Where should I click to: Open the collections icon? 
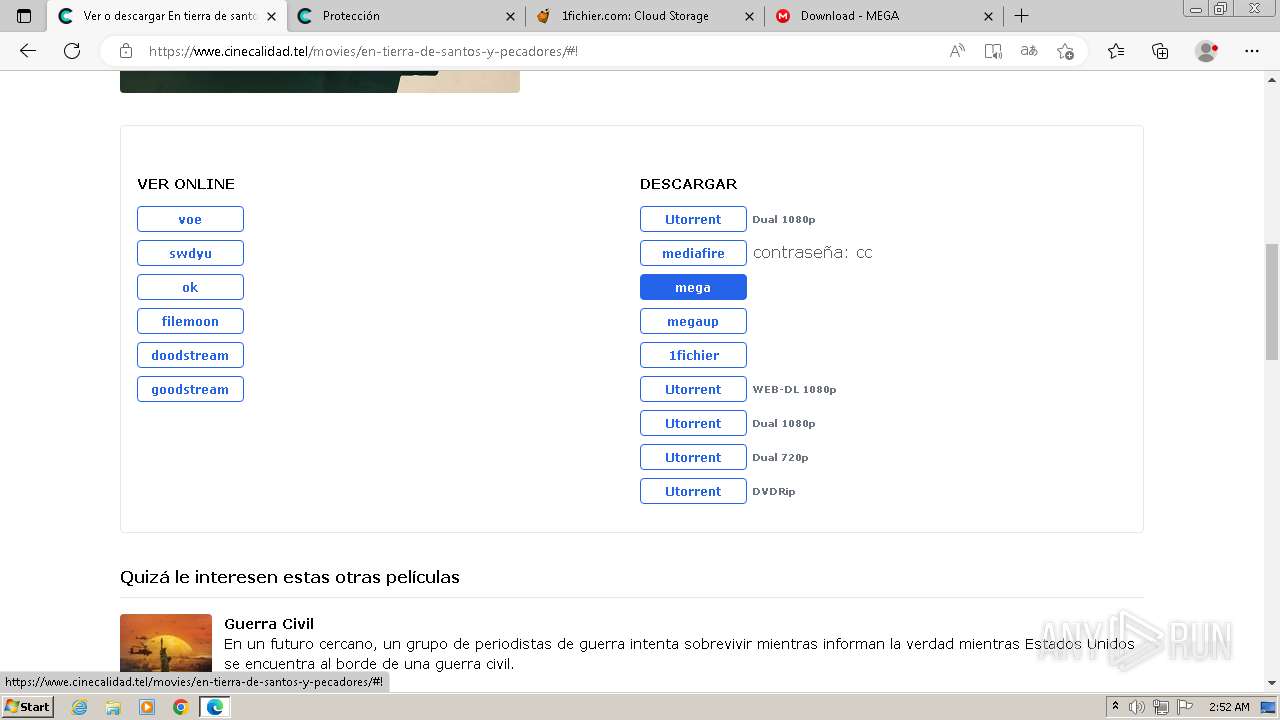tap(1160, 51)
